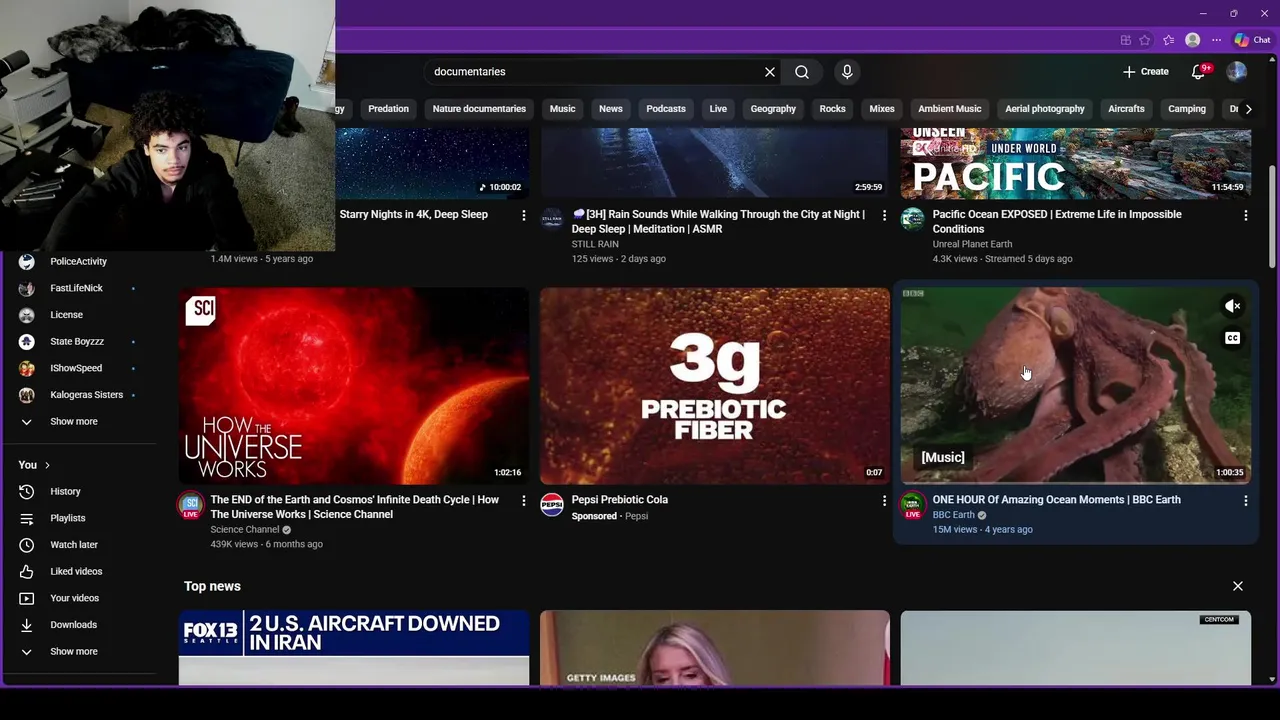Open FastLifeNick subscription
Screen dimensions: 1280x720
pos(78,288)
